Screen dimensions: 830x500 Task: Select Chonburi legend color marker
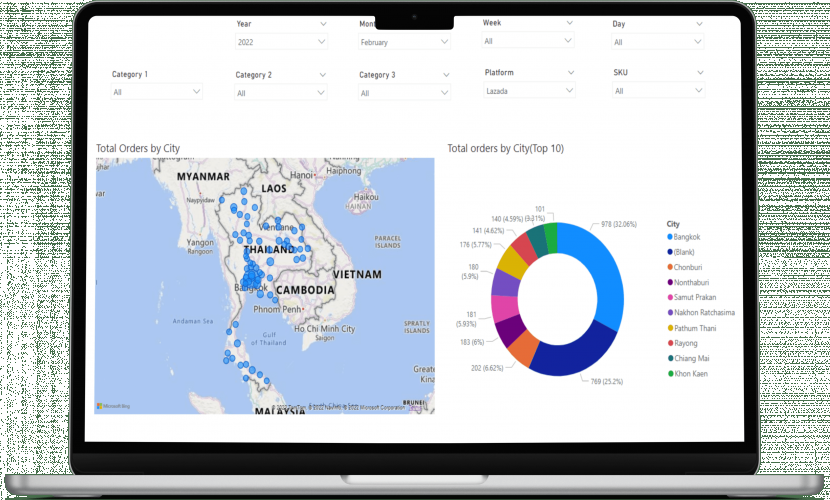point(670,267)
